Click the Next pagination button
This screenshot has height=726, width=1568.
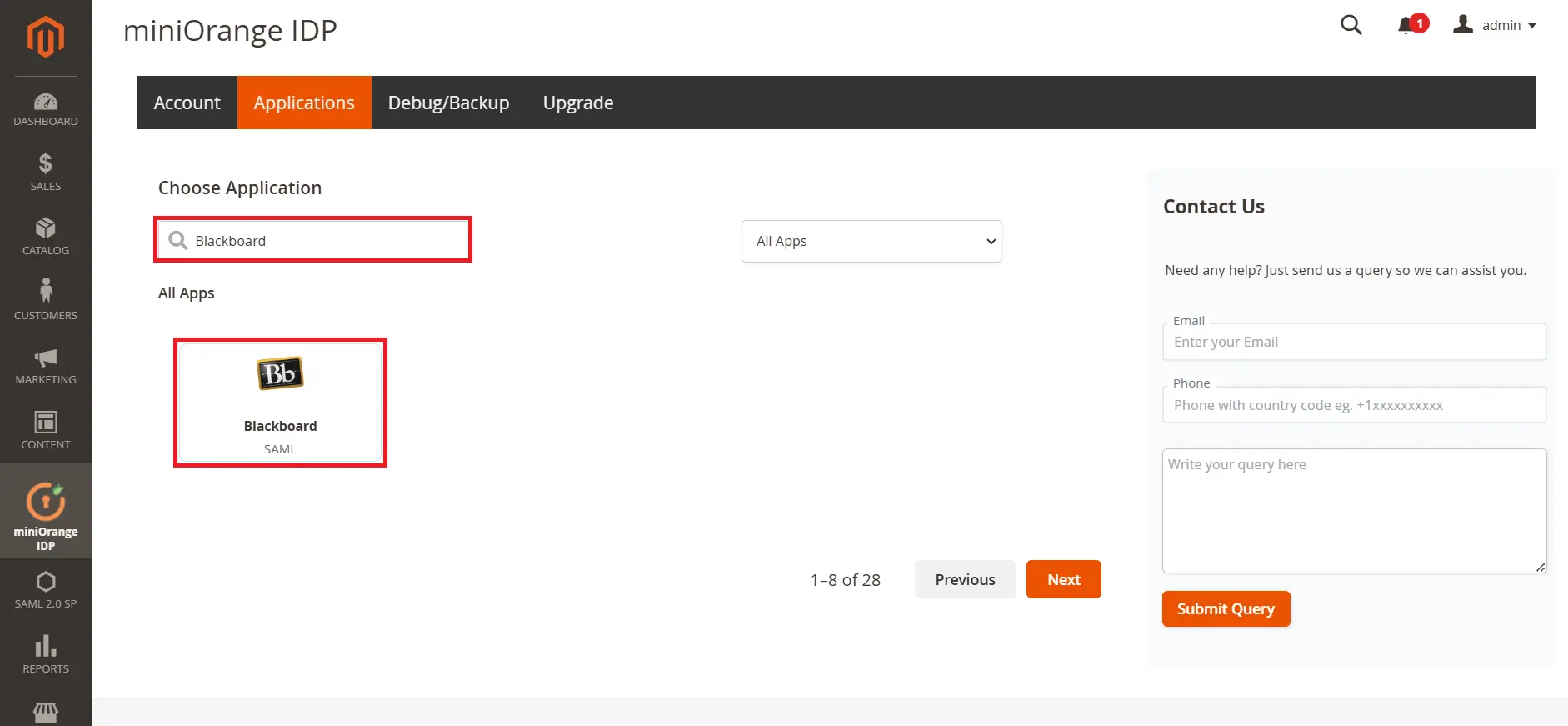click(x=1064, y=579)
